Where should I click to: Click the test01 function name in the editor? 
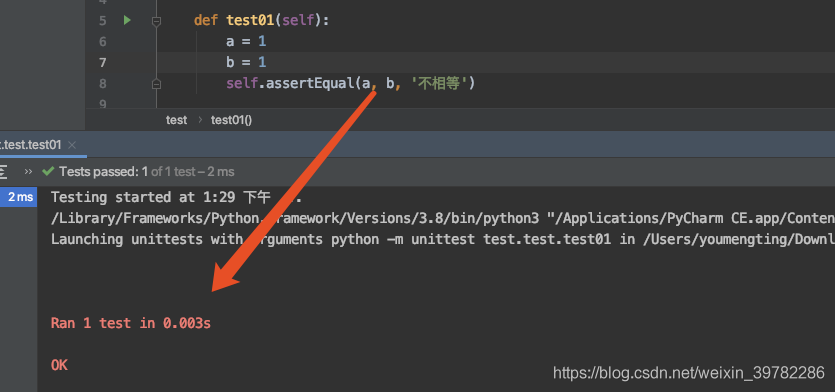pyautogui.click(x=250, y=21)
